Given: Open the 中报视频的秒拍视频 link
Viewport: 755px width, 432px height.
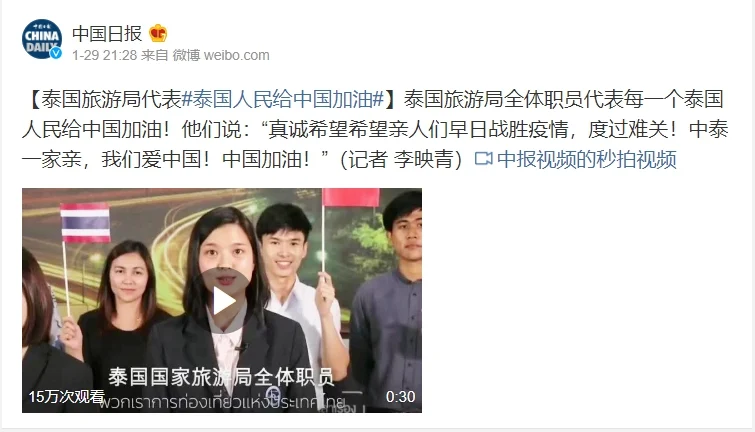Looking at the screenshot, I should pyautogui.click(x=587, y=159).
